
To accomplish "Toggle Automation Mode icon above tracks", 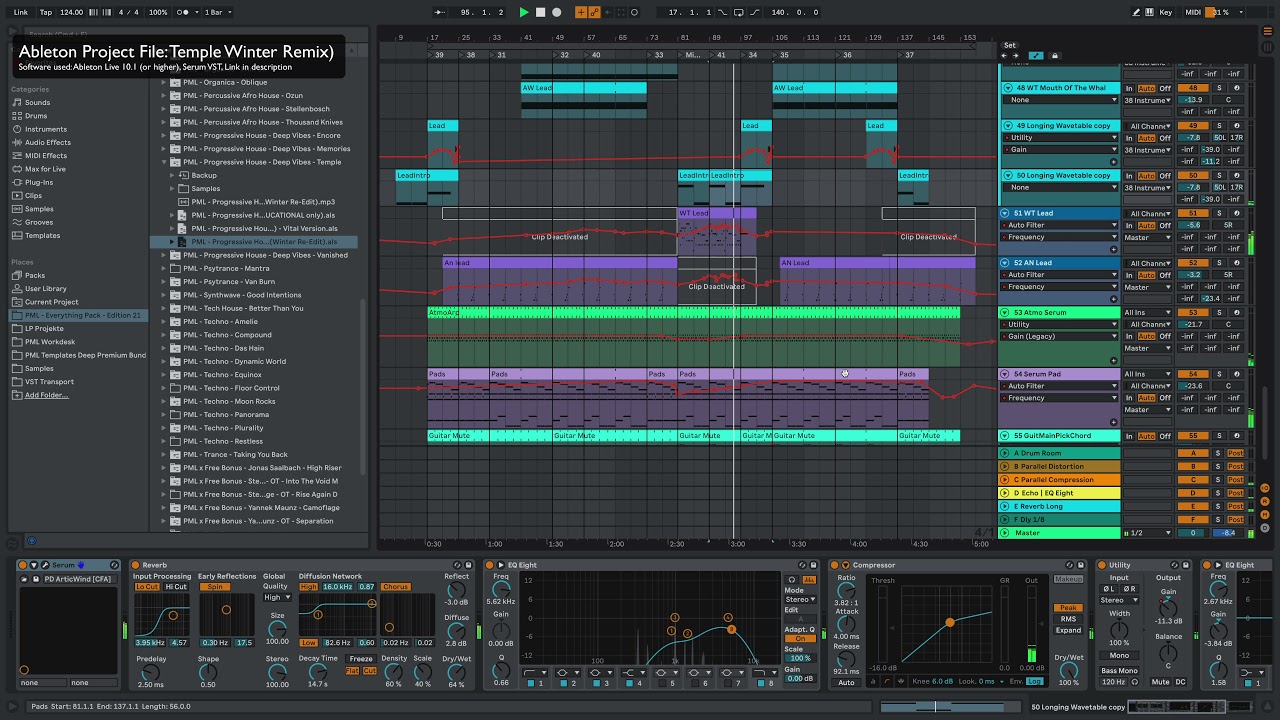I will pos(1036,56).
